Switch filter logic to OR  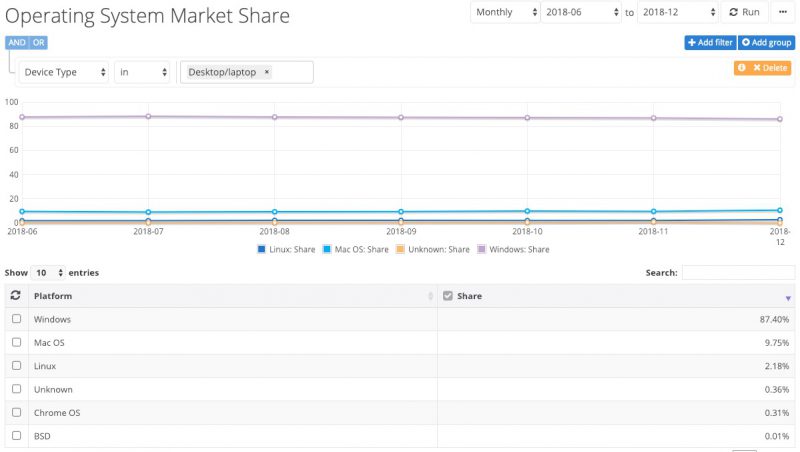38,42
